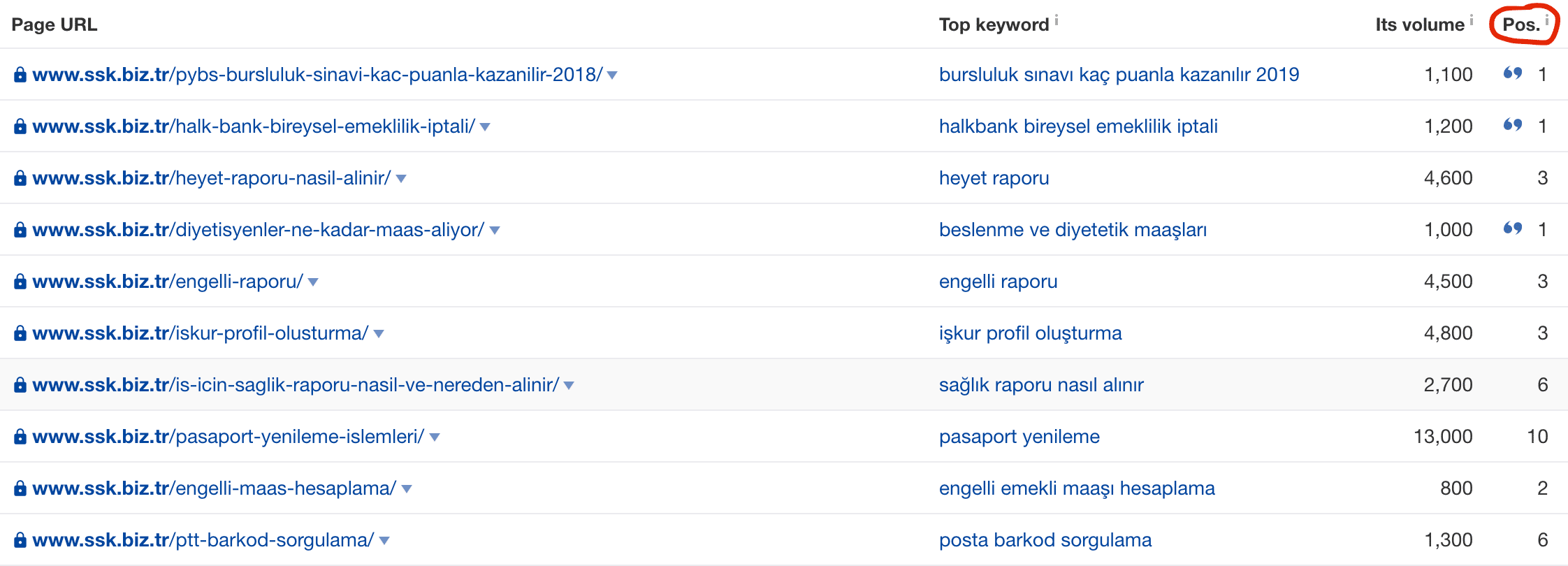Click volume value 800 in engelli emekli row
The height and width of the screenshot is (566, 1568).
click(x=1456, y=488)
